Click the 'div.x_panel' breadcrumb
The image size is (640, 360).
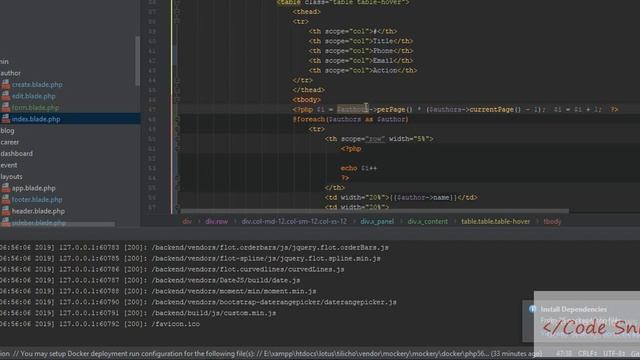377,221
